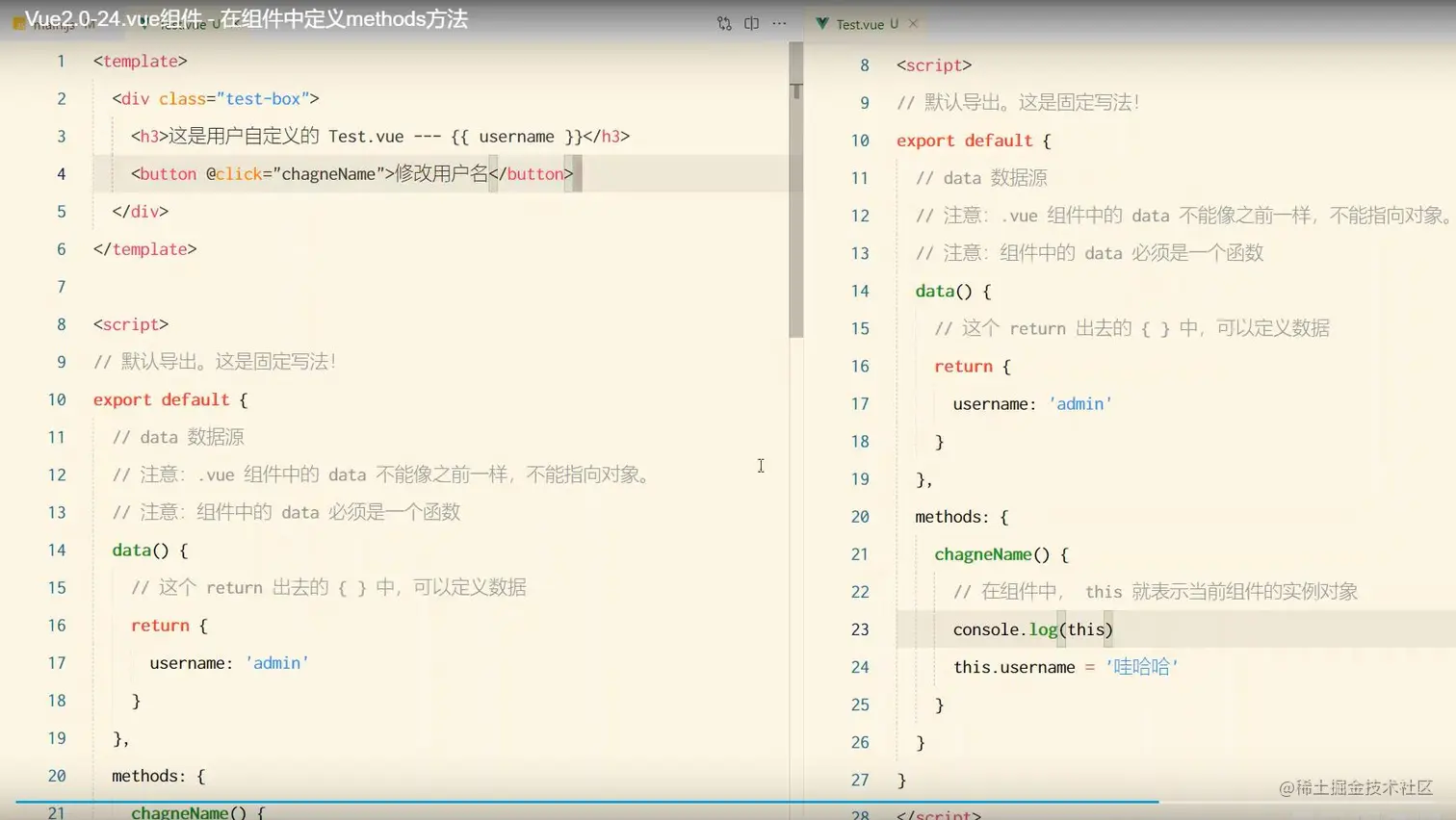The height and width of the screenshot is (820, 1456).
Task: Click "export default" in the left editor
Action: (162, 399)
